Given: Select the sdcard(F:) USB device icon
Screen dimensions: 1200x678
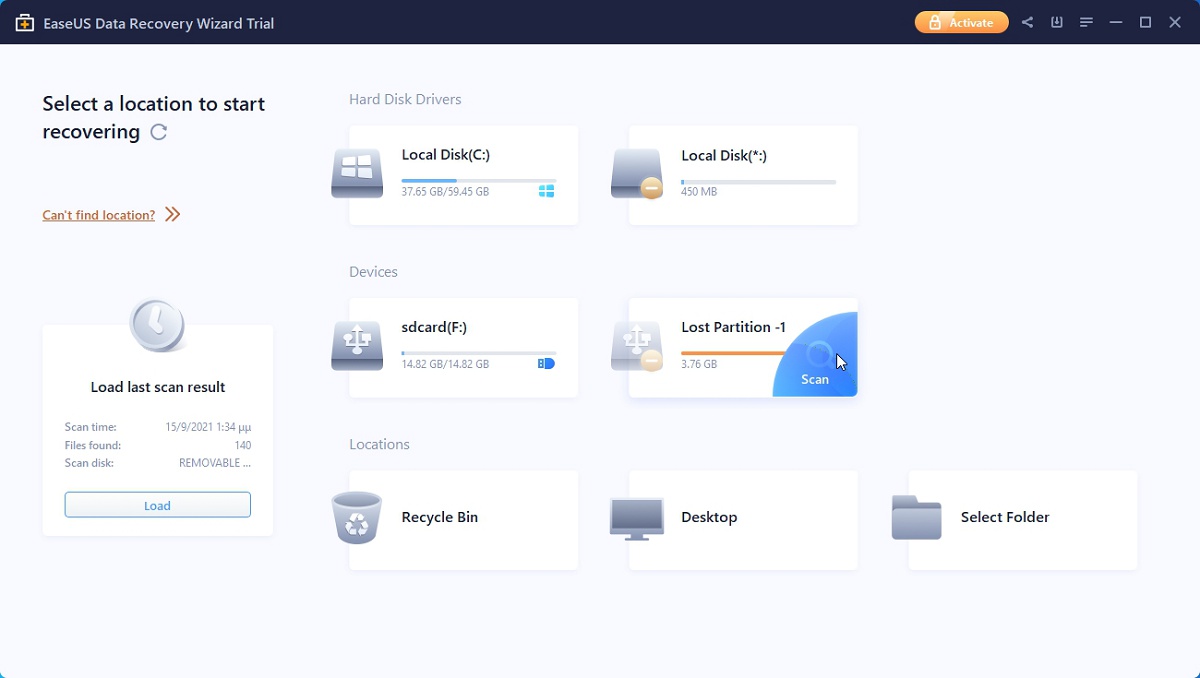Looking at the screenshot, I should tap(357, 346).
